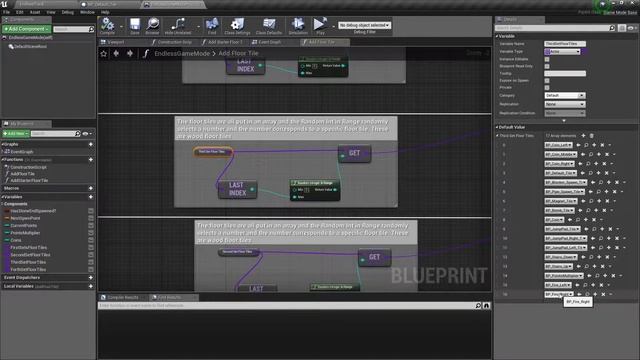Image resolution: width=640 pixels, height=360 pixels.
Task: Select the EventGraph entry
Action: (x=22, y=152)
